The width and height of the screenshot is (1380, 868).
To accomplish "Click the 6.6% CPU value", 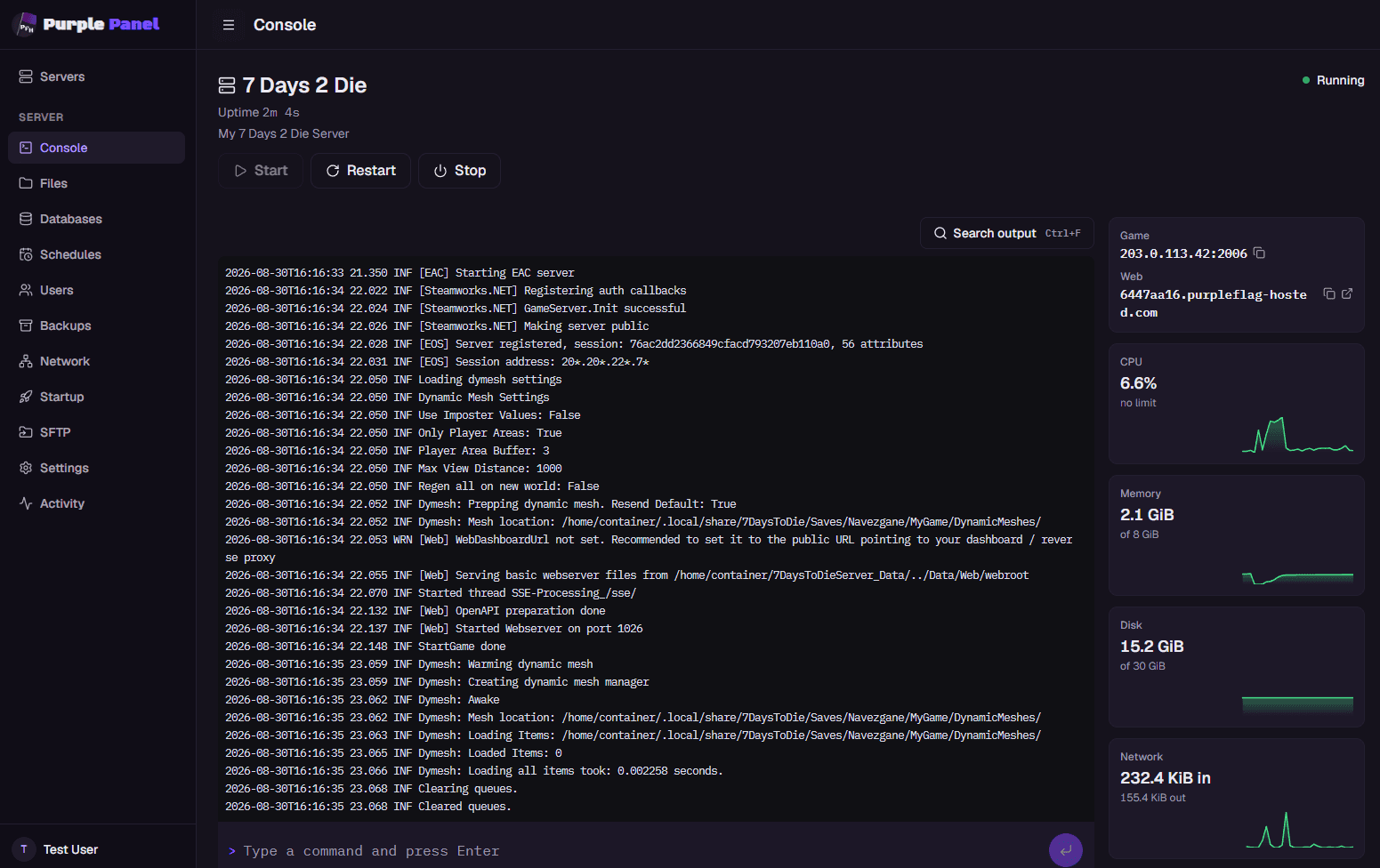I will coord(1138,383).
